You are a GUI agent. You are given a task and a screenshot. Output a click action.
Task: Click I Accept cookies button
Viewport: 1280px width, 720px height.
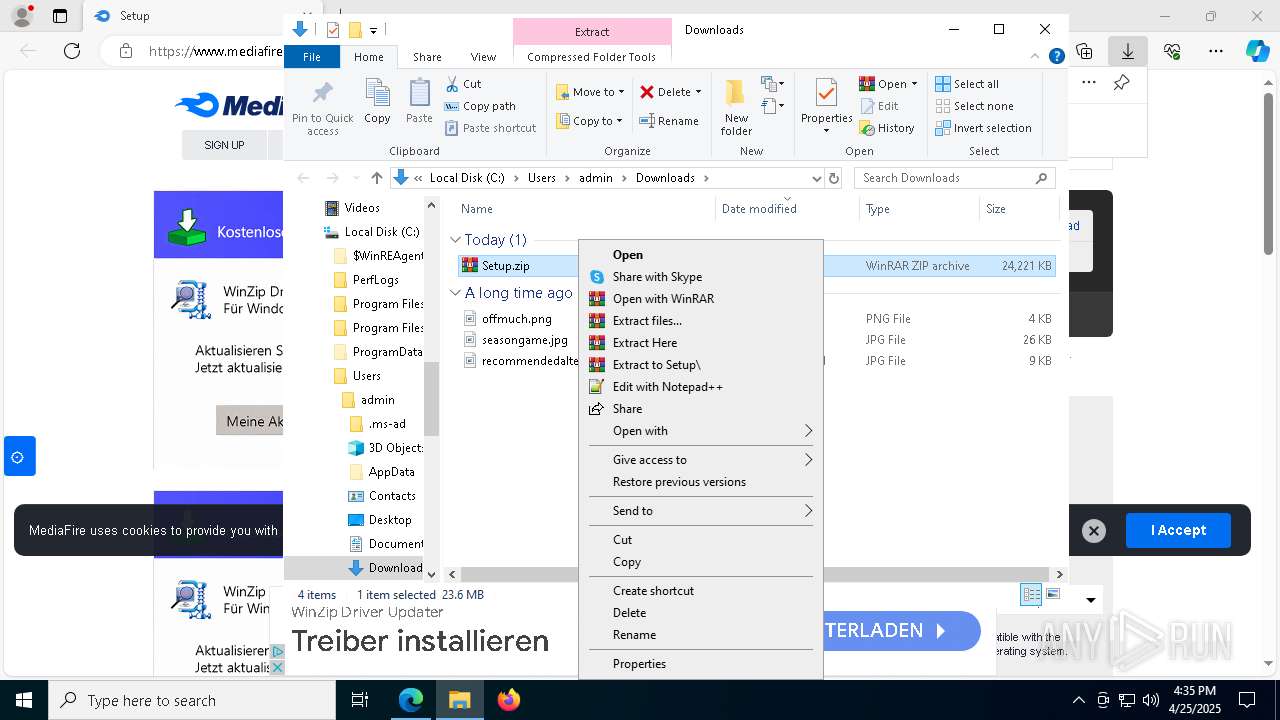(1178, 531)
